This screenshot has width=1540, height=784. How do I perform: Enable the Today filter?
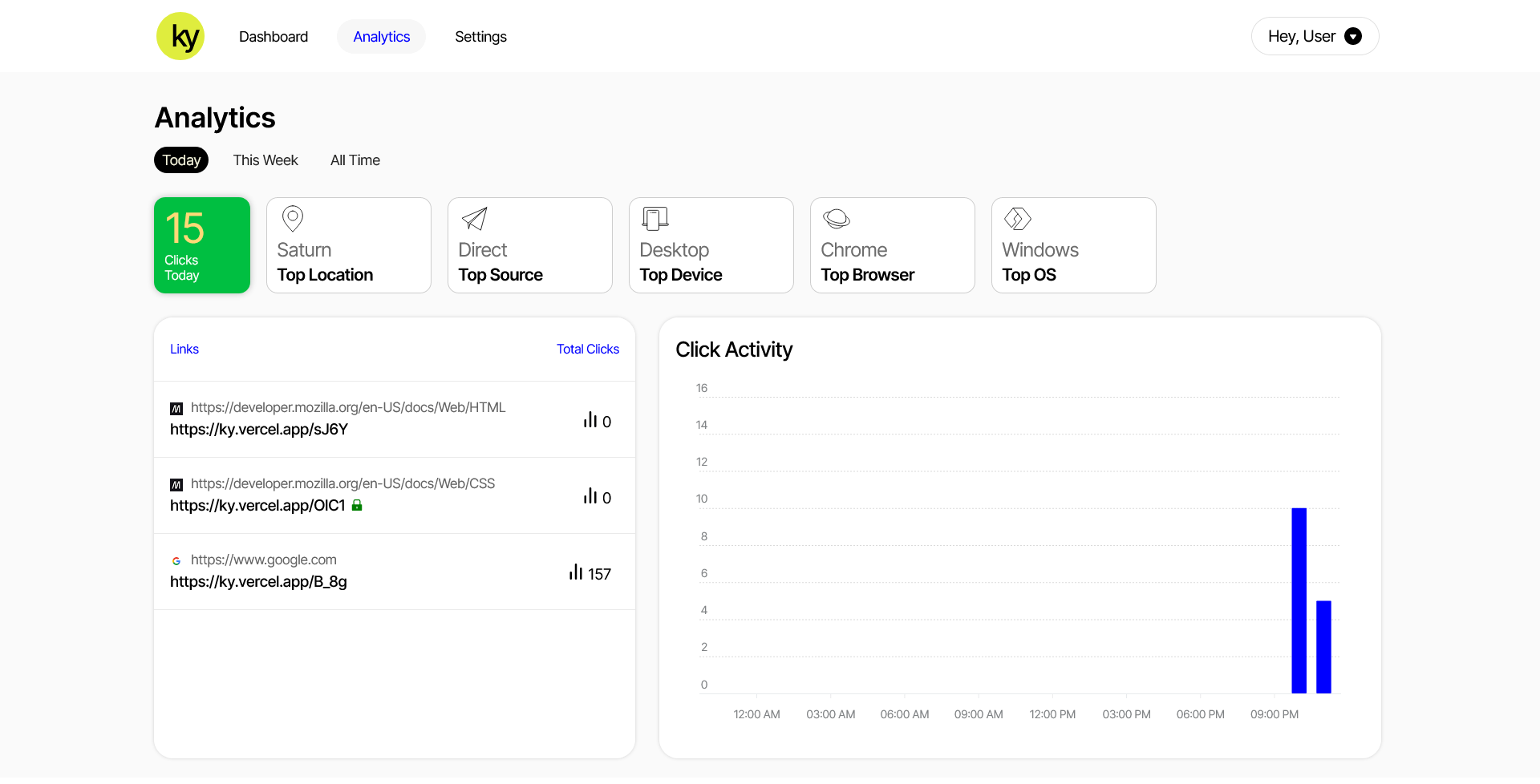coord(180,160)
